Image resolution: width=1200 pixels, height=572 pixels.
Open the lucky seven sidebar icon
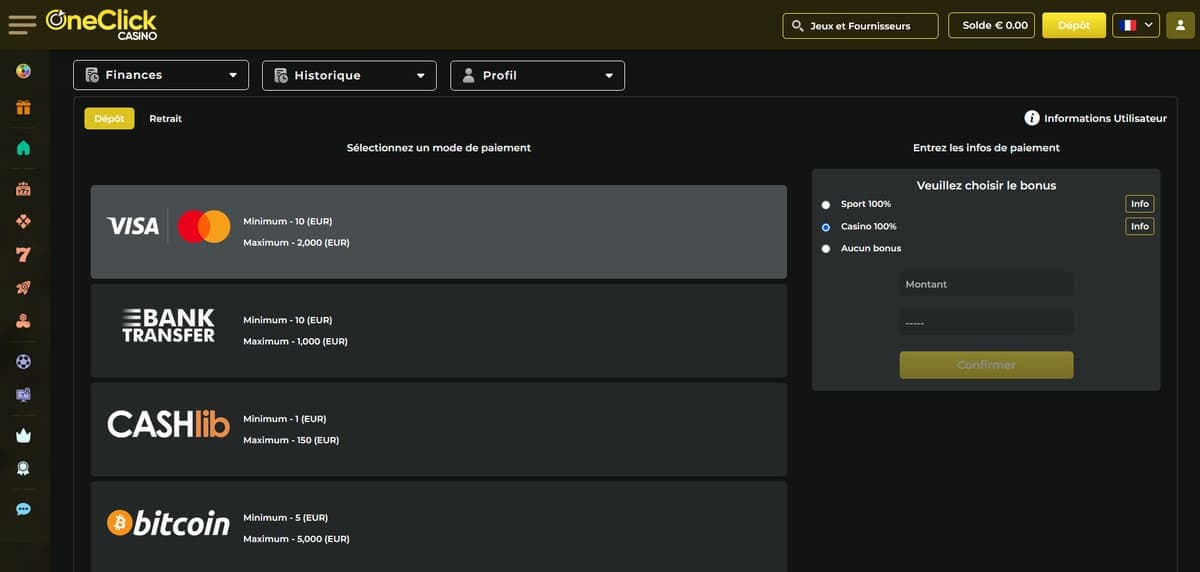tap(23, 255)
